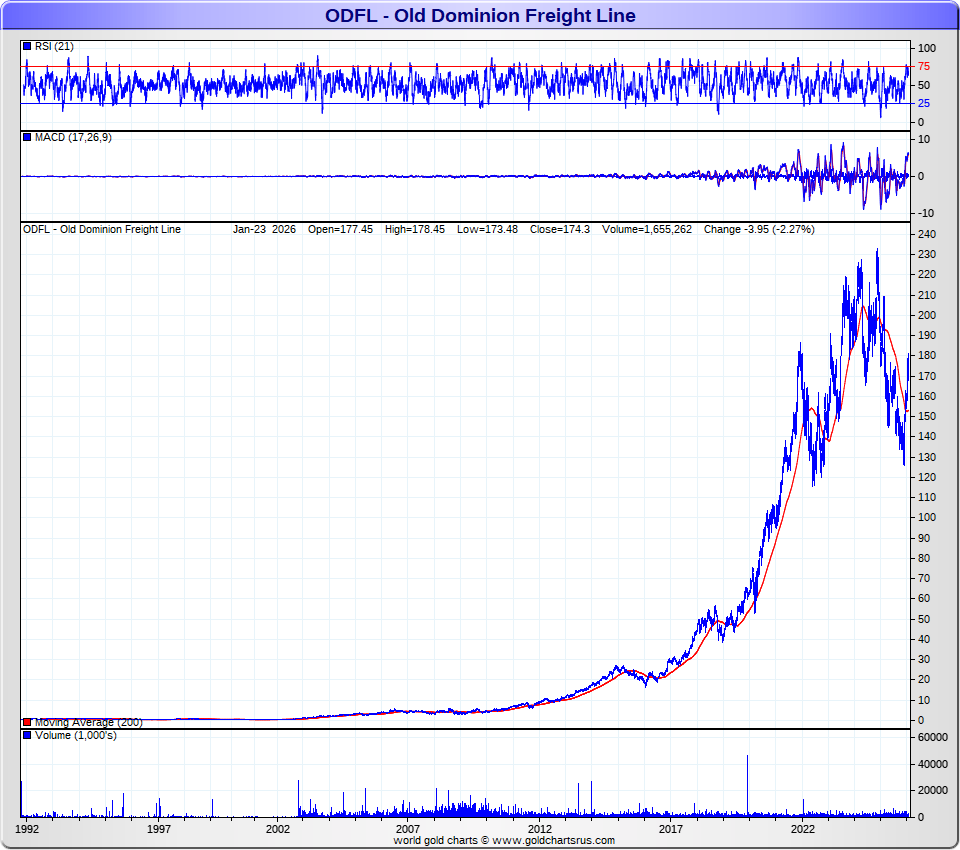Click the chart title ODFL - Old Dominion Freight Line
The width and height of the screenshot is (960, 850).
coord(480,16)
